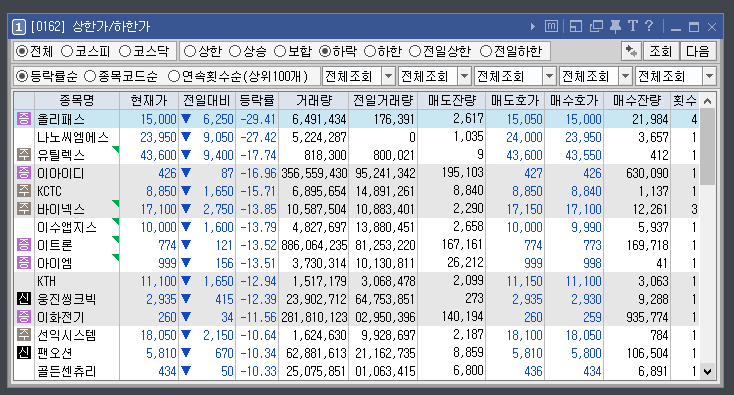The height and width of the screenshot is (395, 734).
Task: Click the 매수호가 column header
Action: [x=574, y=100]
